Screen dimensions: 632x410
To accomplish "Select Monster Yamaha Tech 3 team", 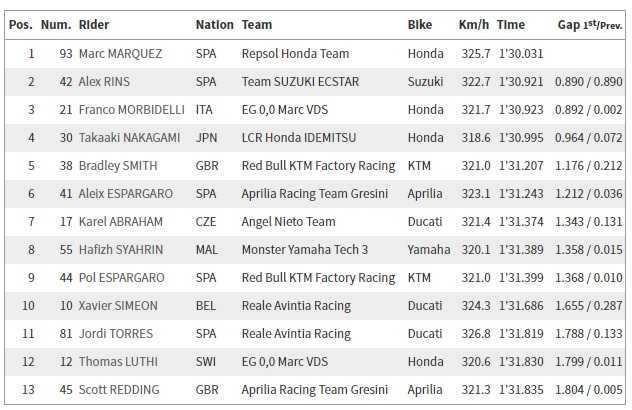I will click(305, 250).
